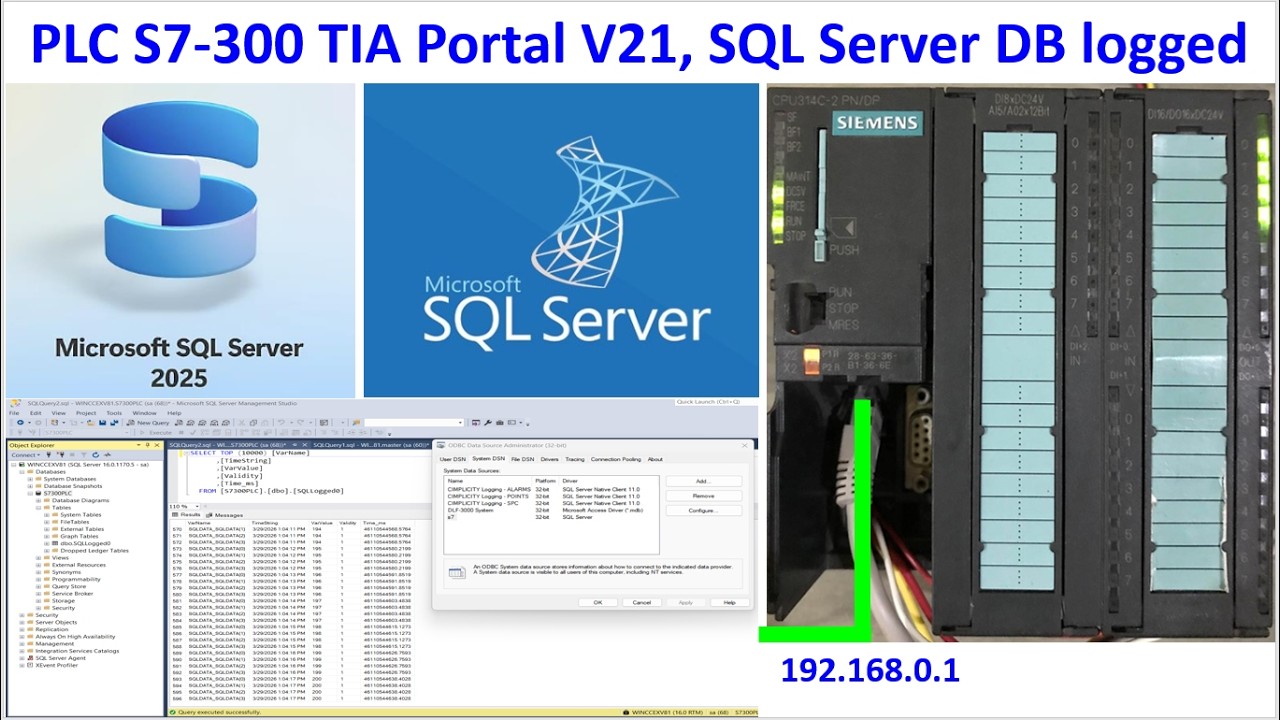The width and height of the screenshot is (1280, 720).
Task: Click the dbo.SQLLogged0 table icon in tree
Action: 55,543
